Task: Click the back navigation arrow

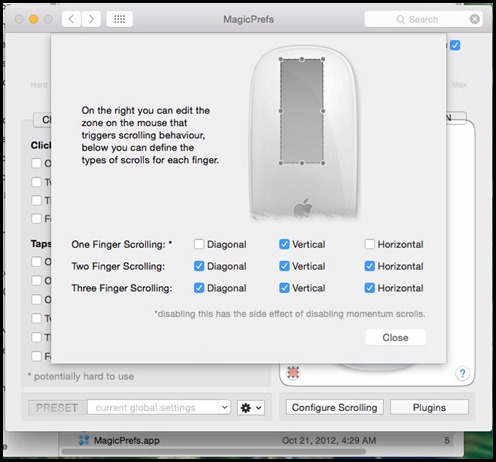Action: (x=72, y=19)
